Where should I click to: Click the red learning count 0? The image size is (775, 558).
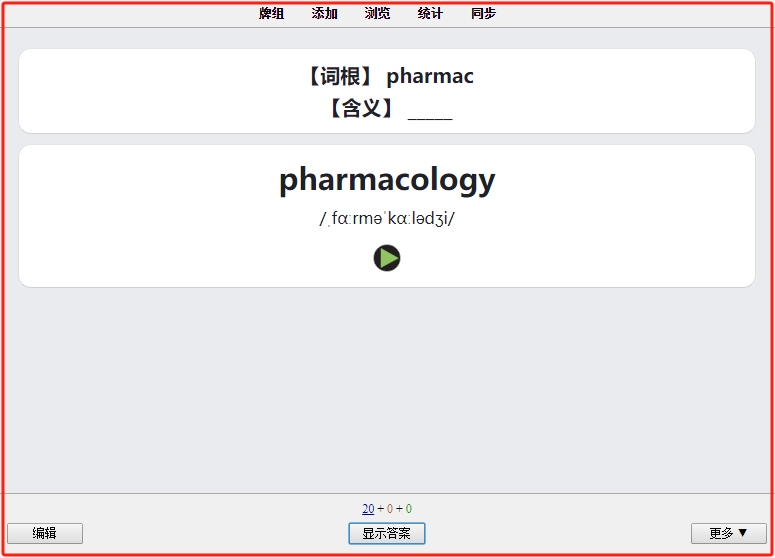pyautogui.click(x=389, y=509)
